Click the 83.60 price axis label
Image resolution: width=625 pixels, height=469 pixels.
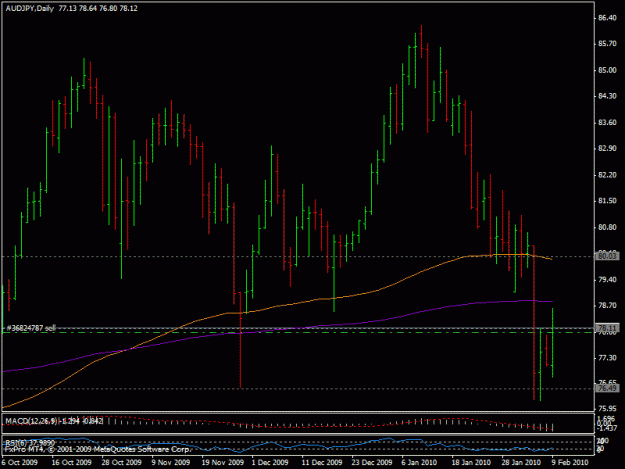[x=607, y=122]
